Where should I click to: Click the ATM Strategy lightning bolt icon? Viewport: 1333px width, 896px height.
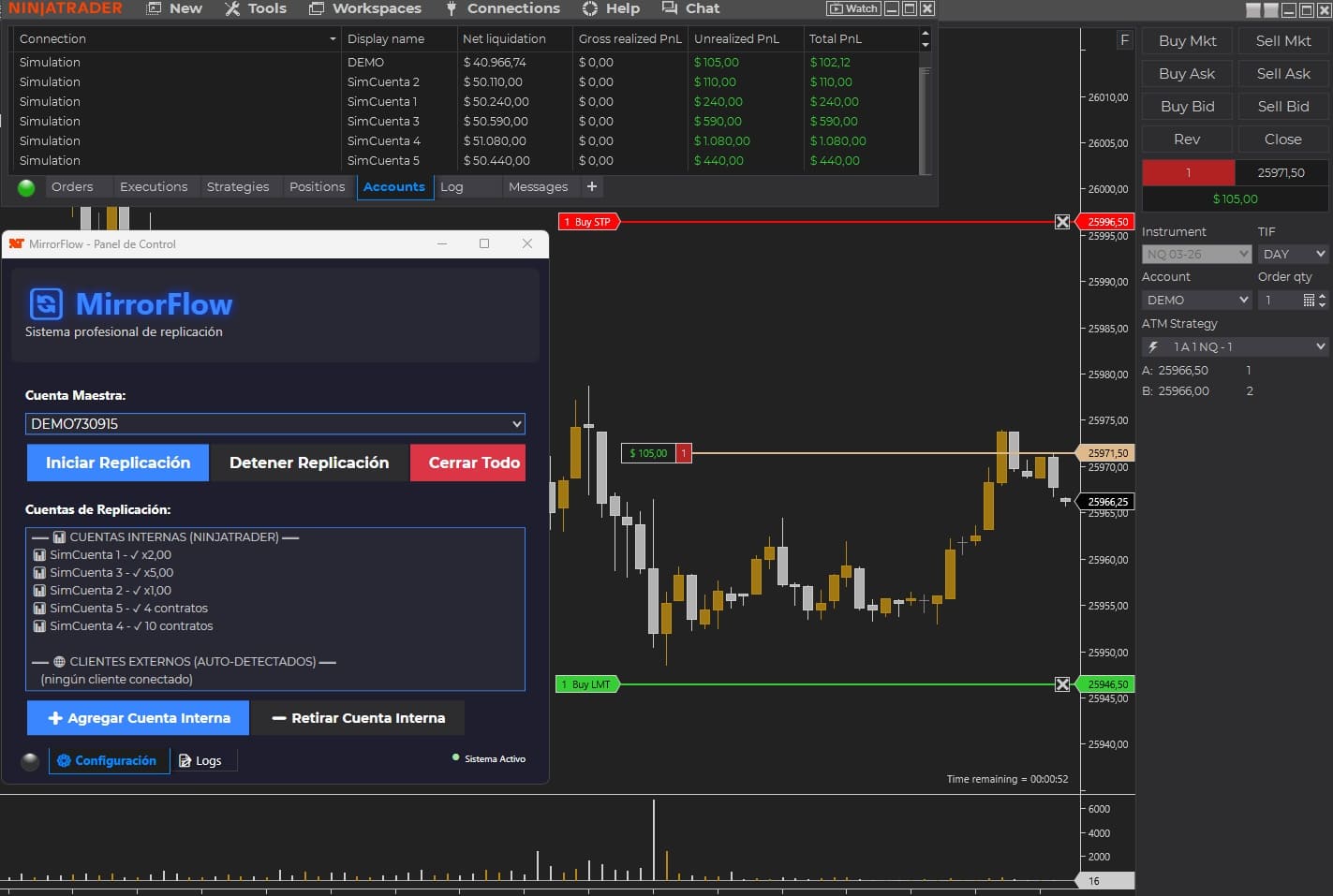[1152, 346]
